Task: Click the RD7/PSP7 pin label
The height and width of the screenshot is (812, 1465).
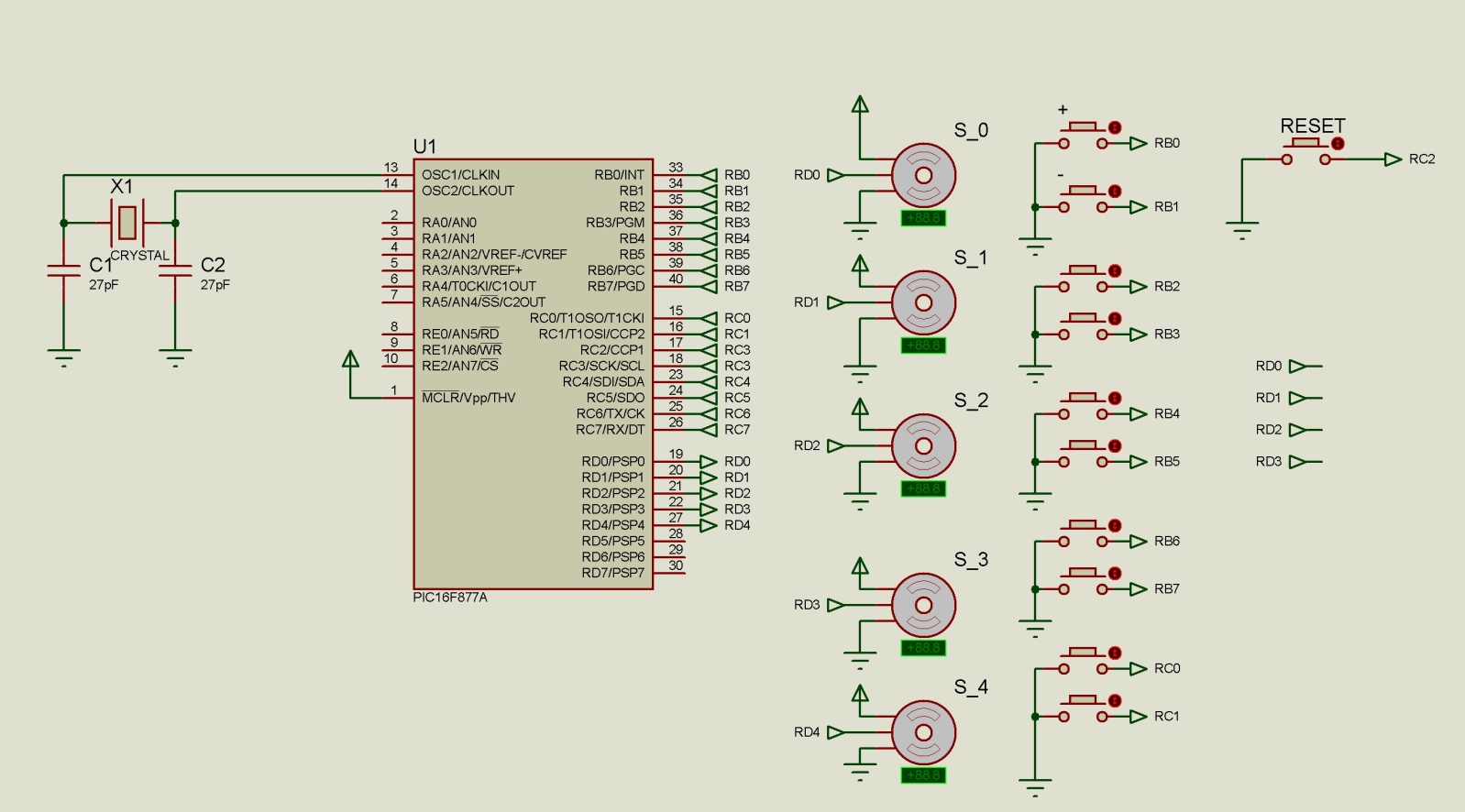Action: coord(612,573)
